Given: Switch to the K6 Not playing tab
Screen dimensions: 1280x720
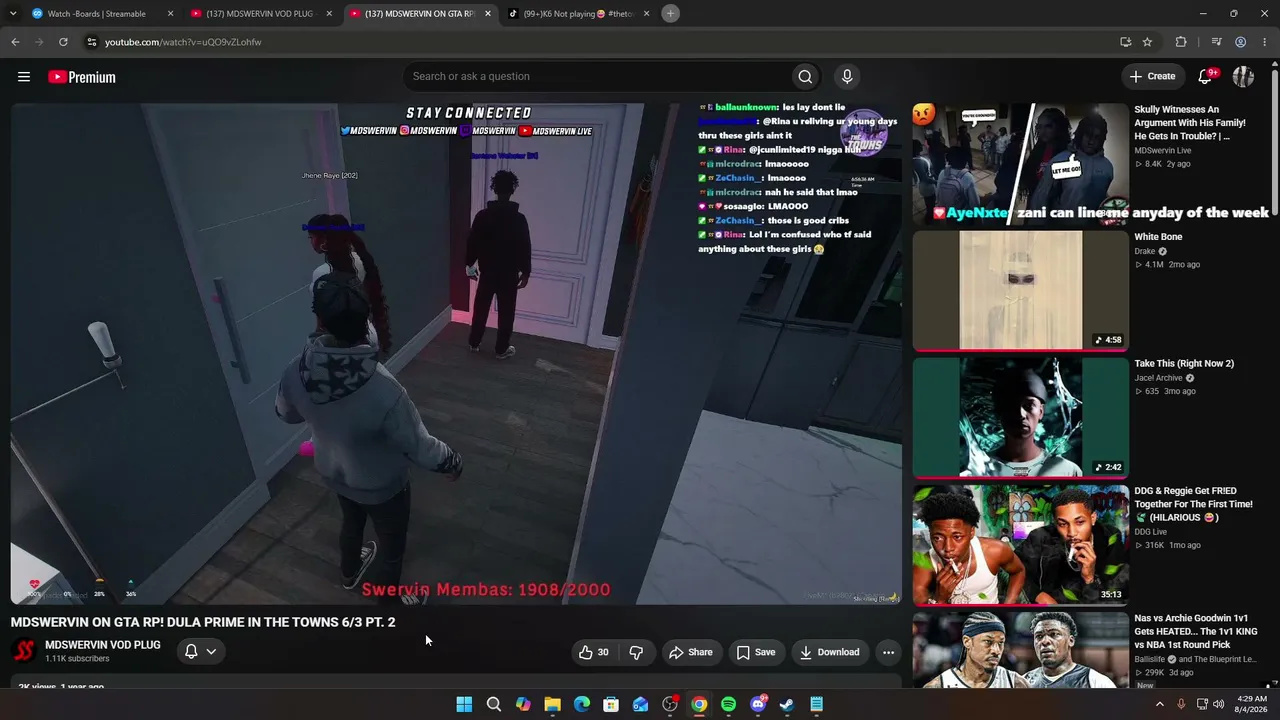Looking at the screenshot, I should coord(579,14).
